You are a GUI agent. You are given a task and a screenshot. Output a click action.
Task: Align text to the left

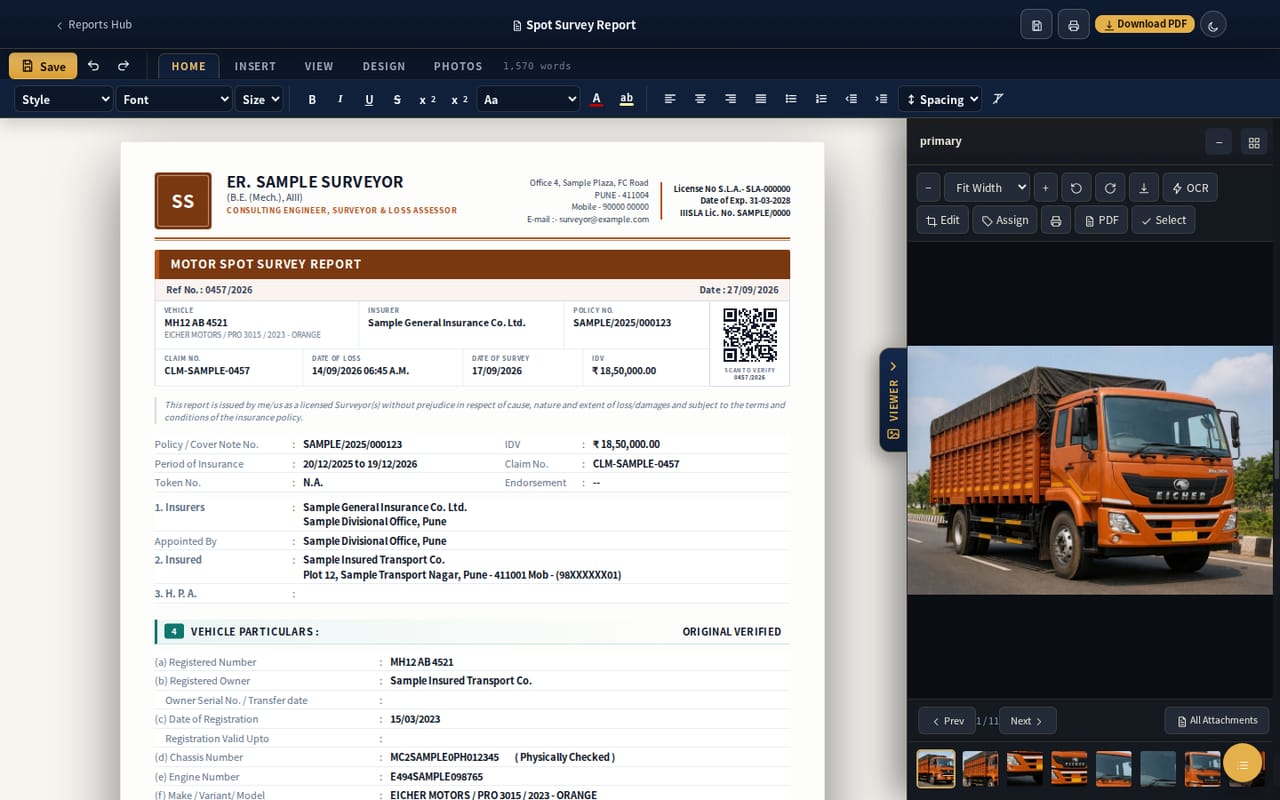pos(670,99)
